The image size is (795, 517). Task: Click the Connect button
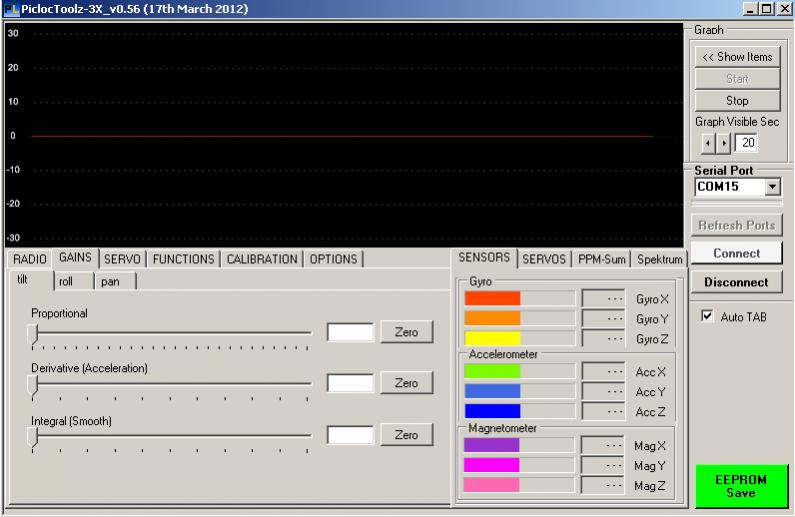click(736, 254)
